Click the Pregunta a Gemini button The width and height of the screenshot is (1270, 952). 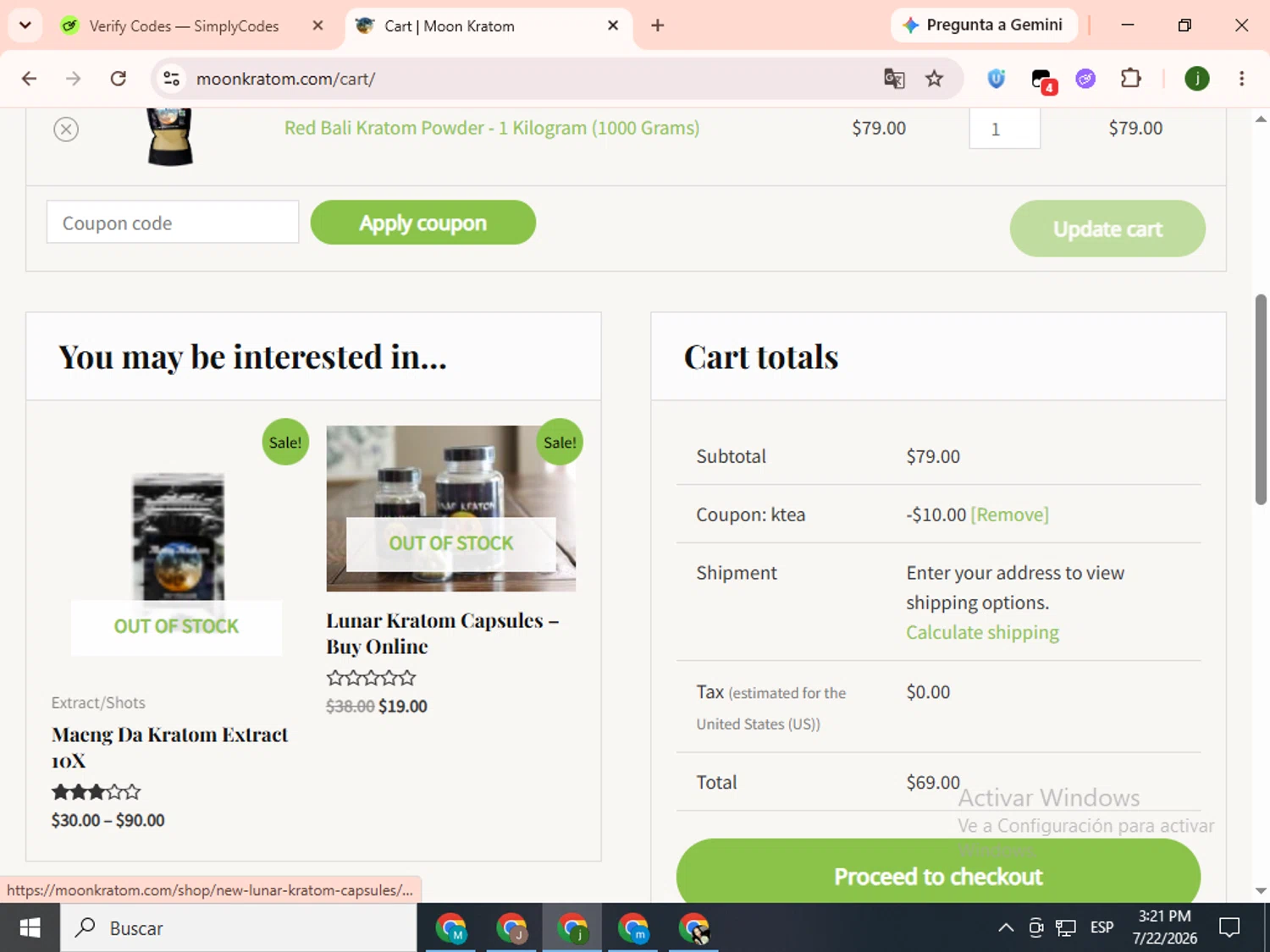983,25
